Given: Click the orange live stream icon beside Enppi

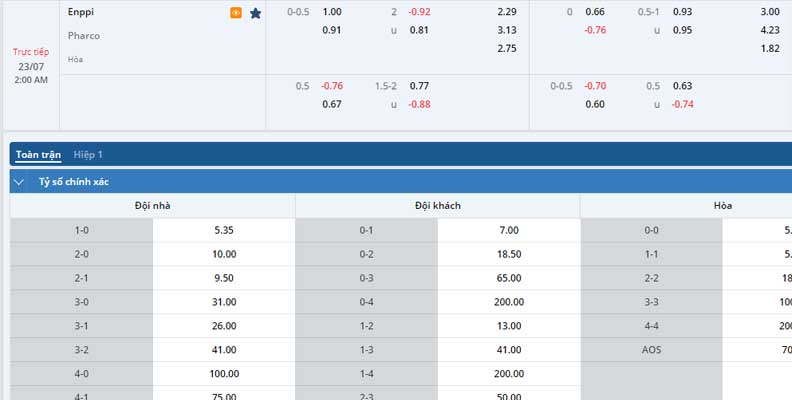Looking at the screenshot, I should click(x=236, y=13).
